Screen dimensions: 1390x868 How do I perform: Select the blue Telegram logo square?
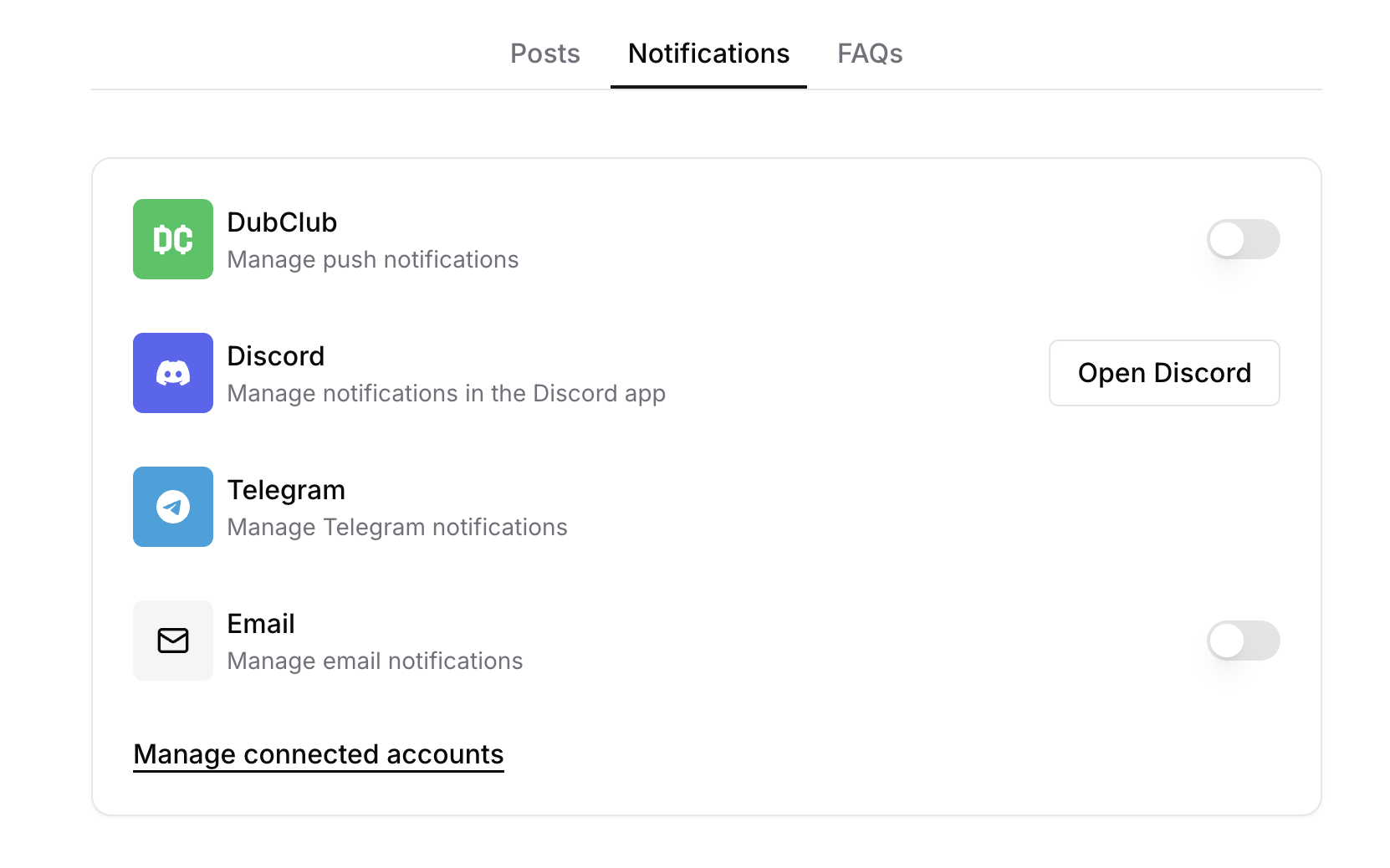click(x=172, y=507)
